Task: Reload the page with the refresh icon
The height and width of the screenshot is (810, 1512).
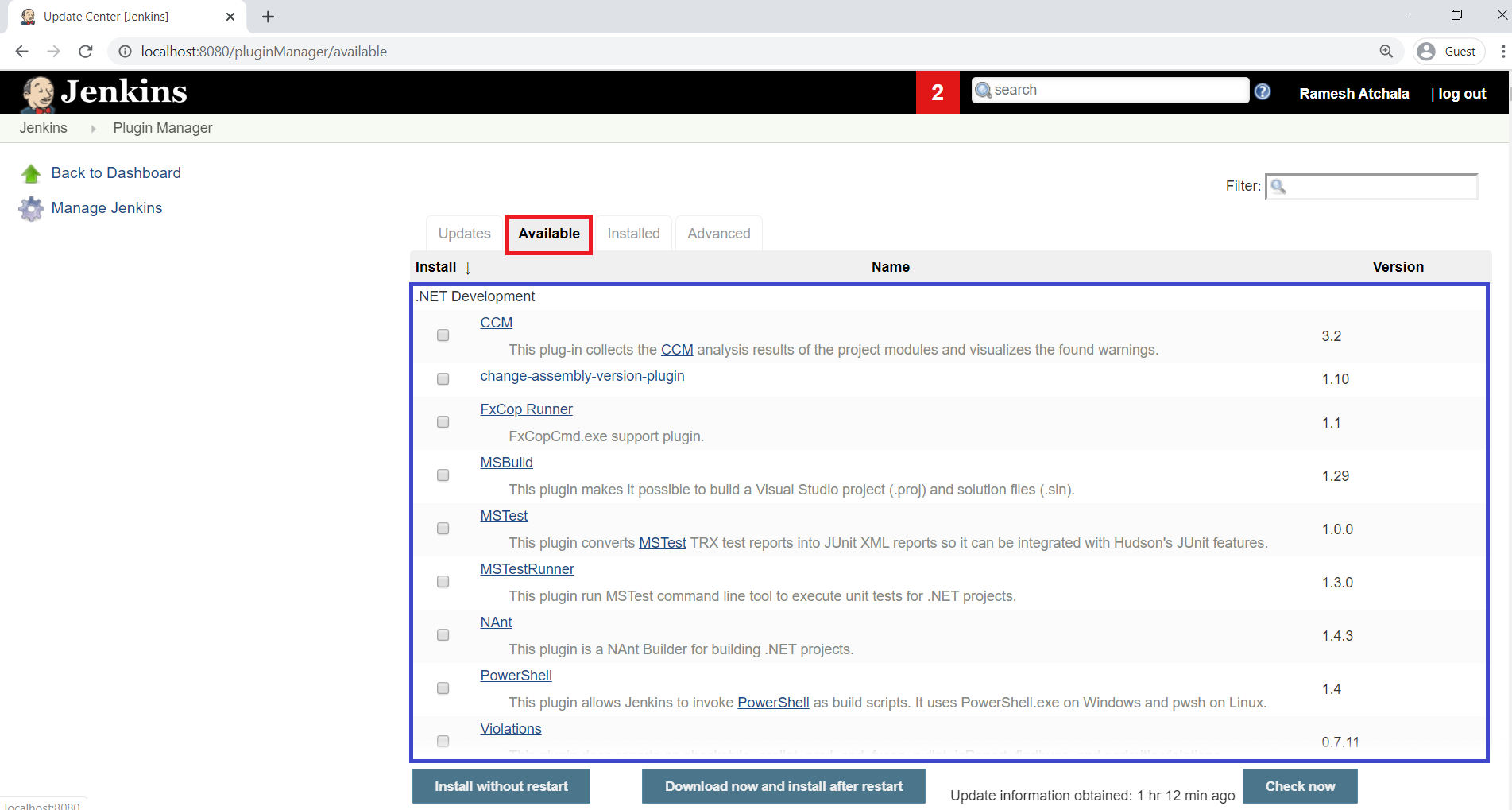Action: 86,52
